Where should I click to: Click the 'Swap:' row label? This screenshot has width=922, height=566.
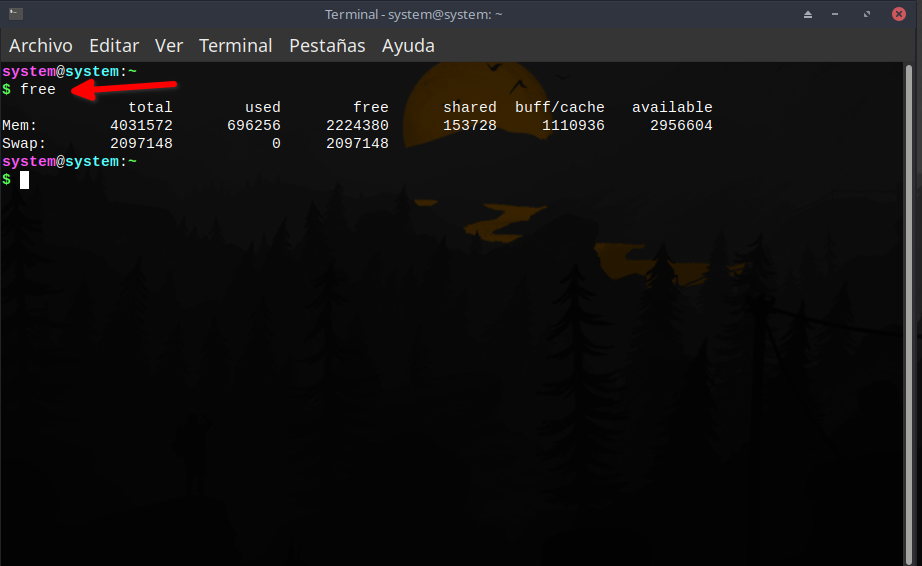coord(24,143)
